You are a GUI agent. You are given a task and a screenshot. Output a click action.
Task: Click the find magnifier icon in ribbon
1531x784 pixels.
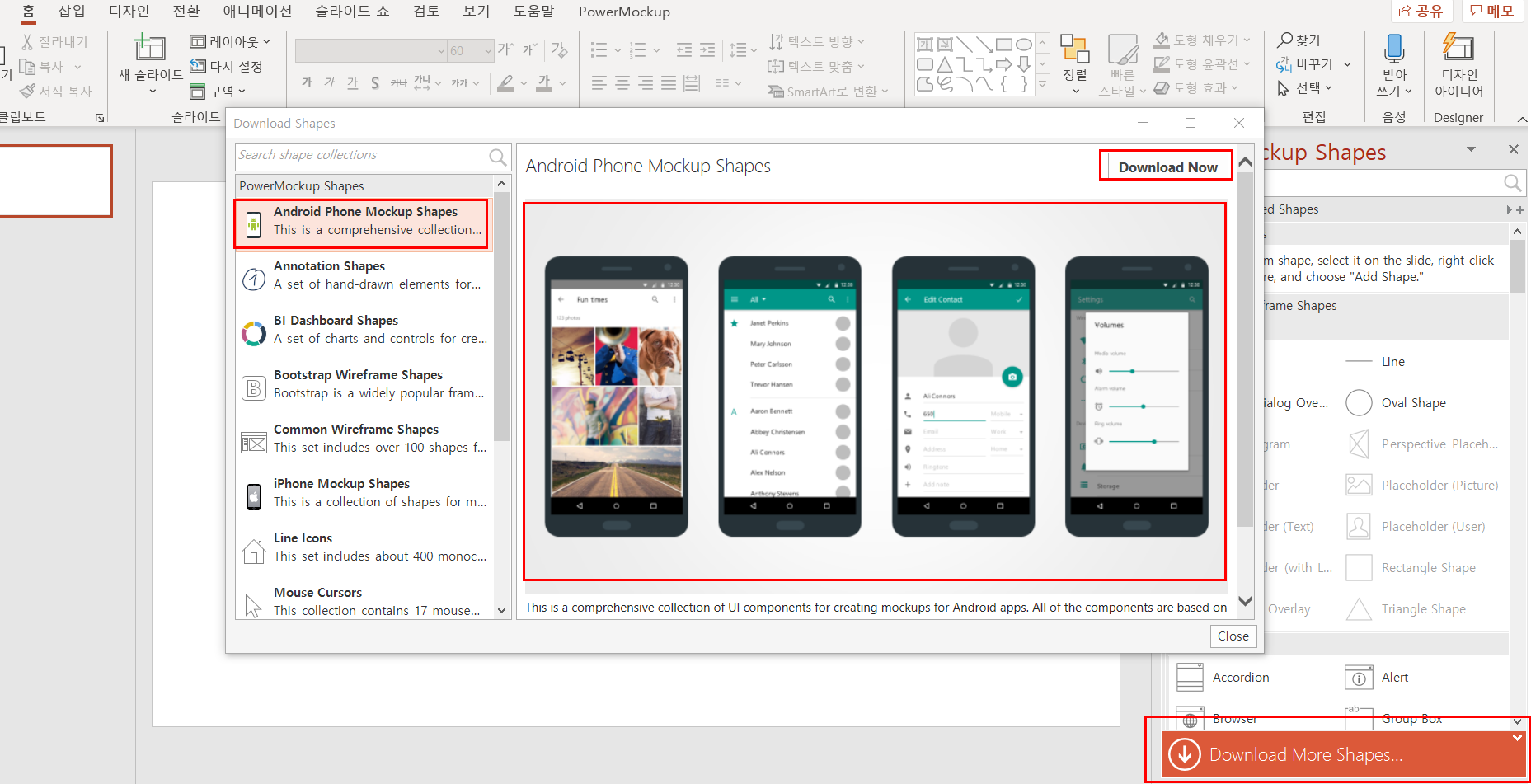click(1285, 40)
